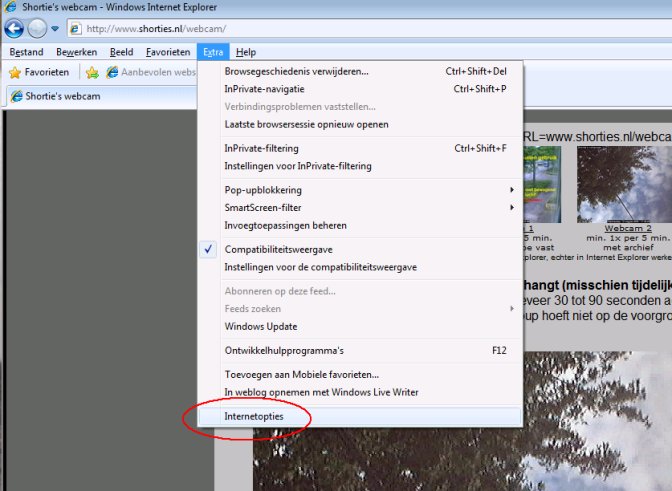Select the Shortie's webcam tab
Viewport: 672px width, 491px height.
point(101,96)
